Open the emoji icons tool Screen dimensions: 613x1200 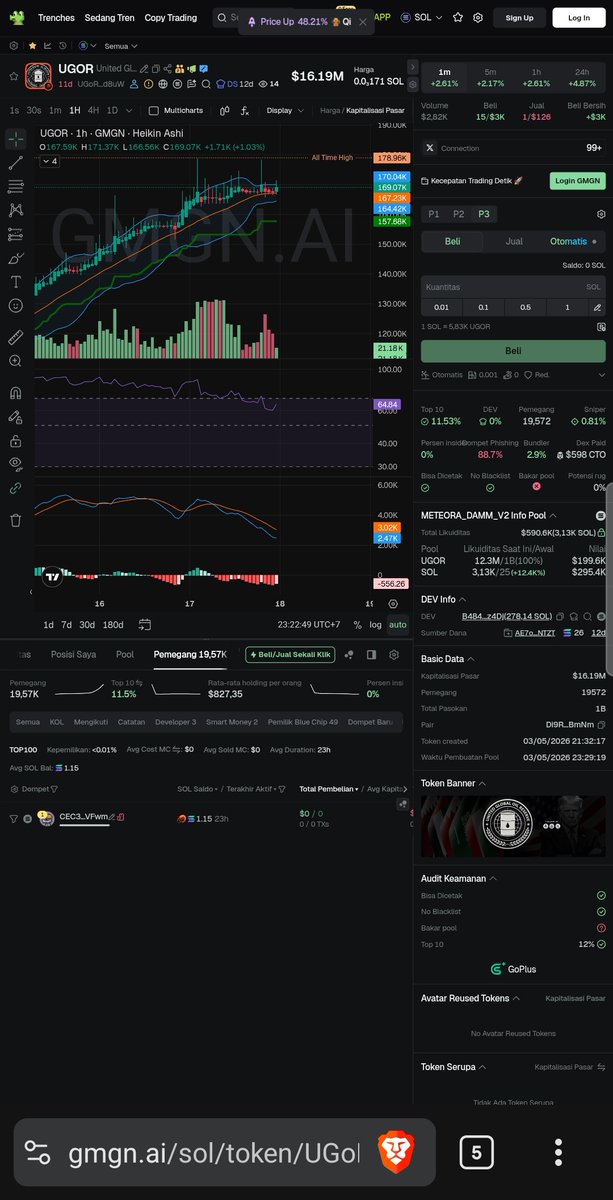click(15, 306)
